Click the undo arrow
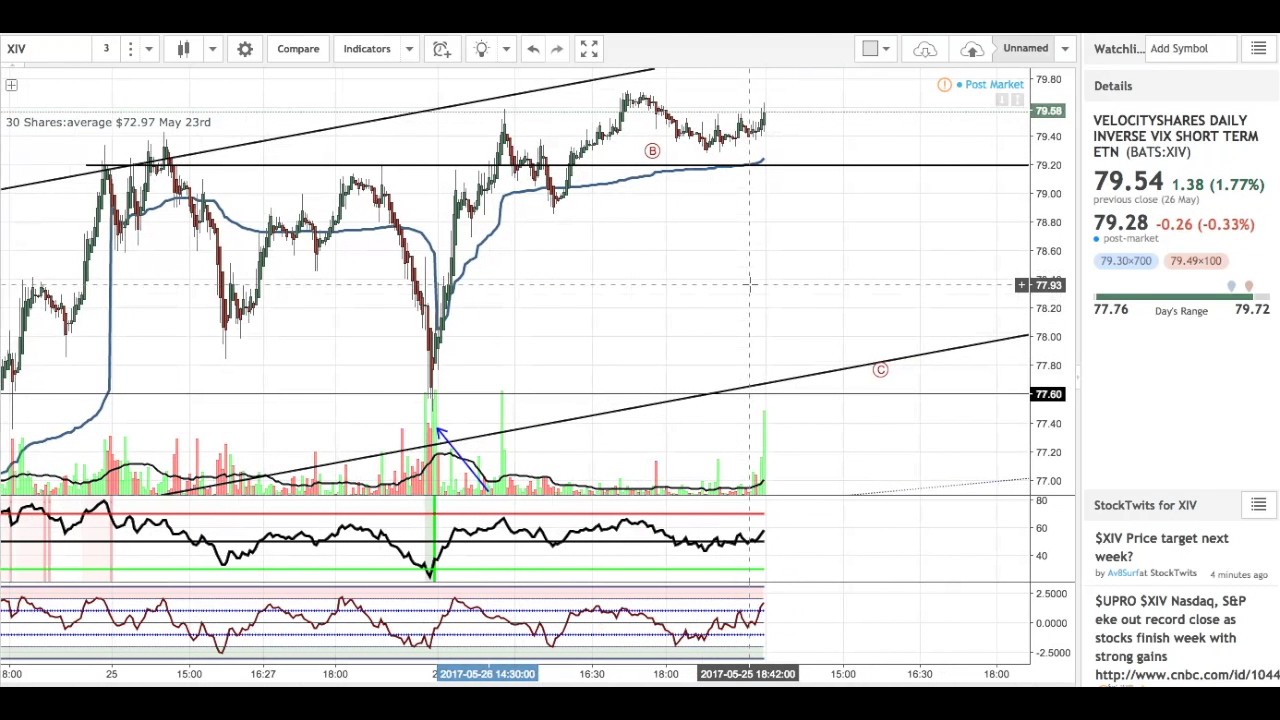The image size is (1280, 720). click(533, 48)
